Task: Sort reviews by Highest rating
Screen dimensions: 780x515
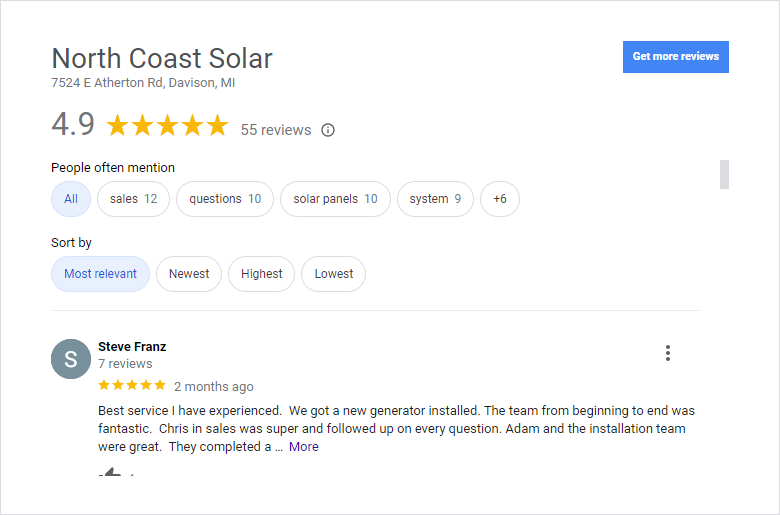Action: [x=262, y=274]
